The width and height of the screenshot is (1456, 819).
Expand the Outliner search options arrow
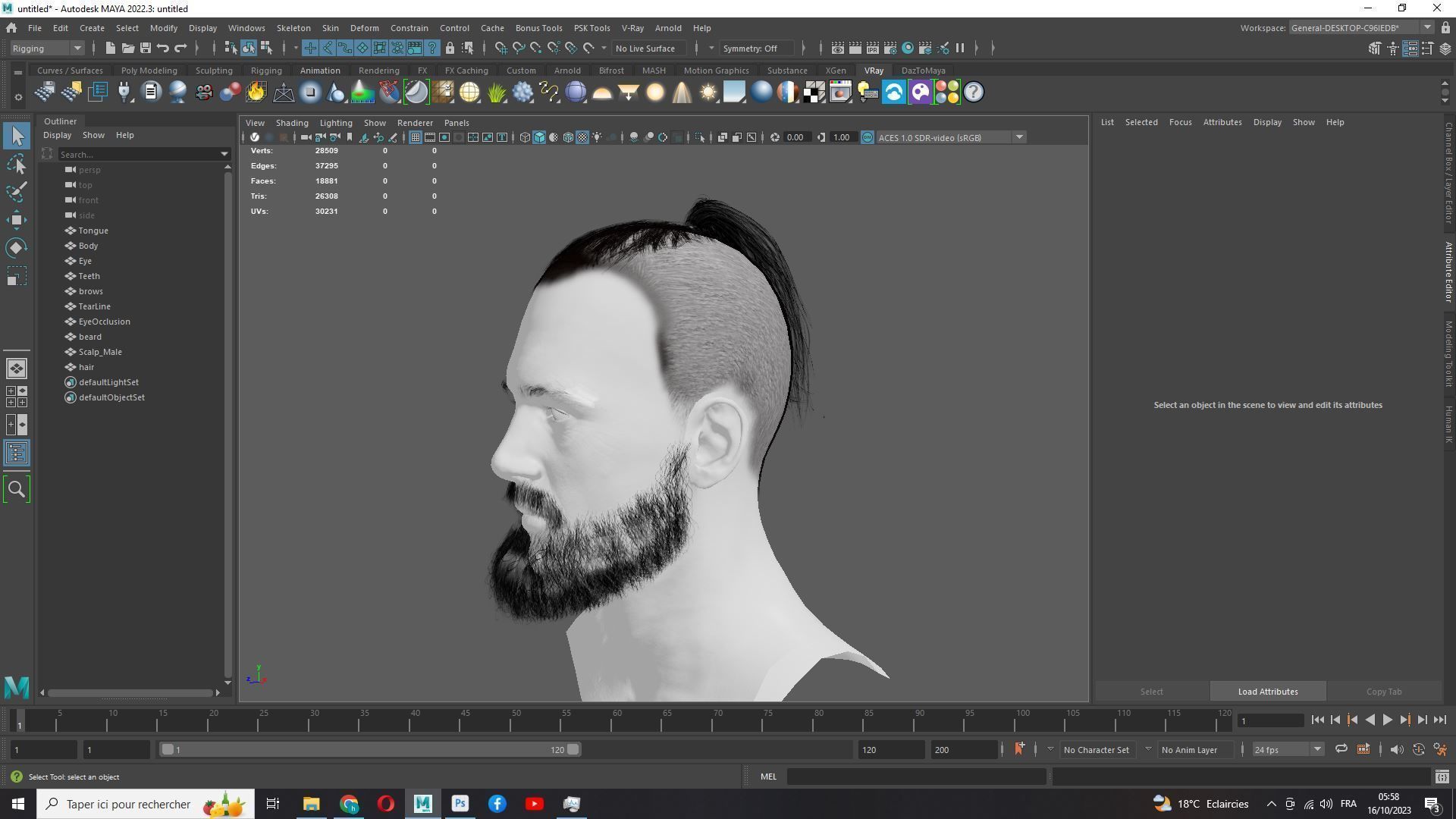pyautogui.click(x=224, y=154)
